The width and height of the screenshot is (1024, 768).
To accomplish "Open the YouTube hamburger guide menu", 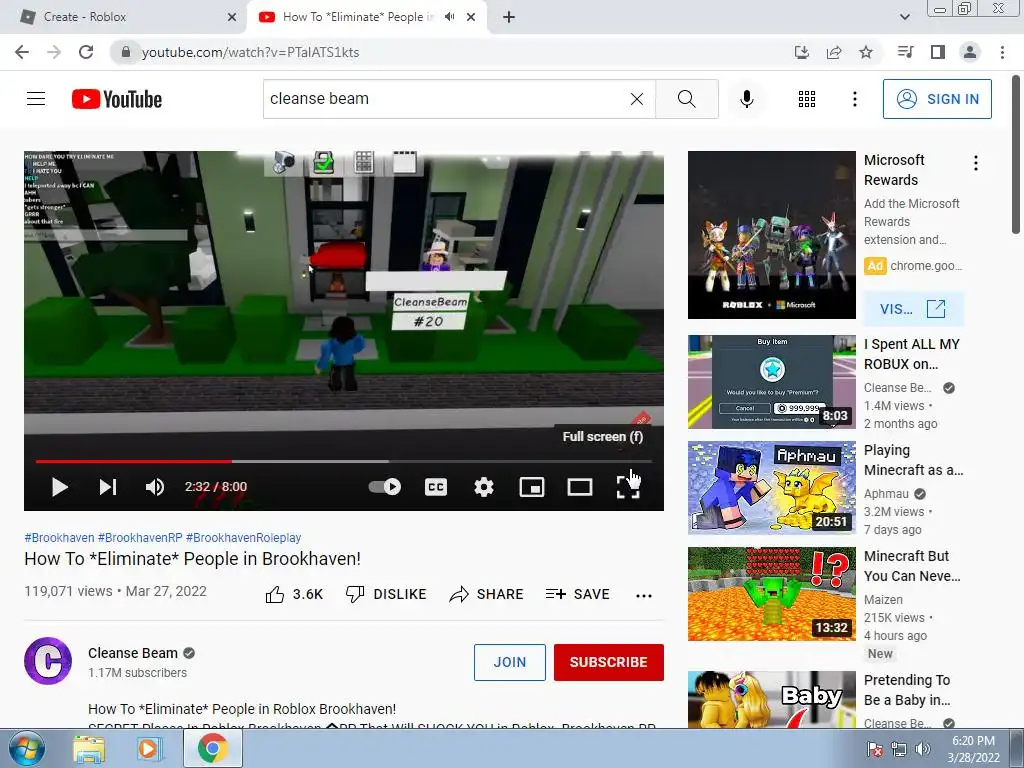I will point(36,99).
